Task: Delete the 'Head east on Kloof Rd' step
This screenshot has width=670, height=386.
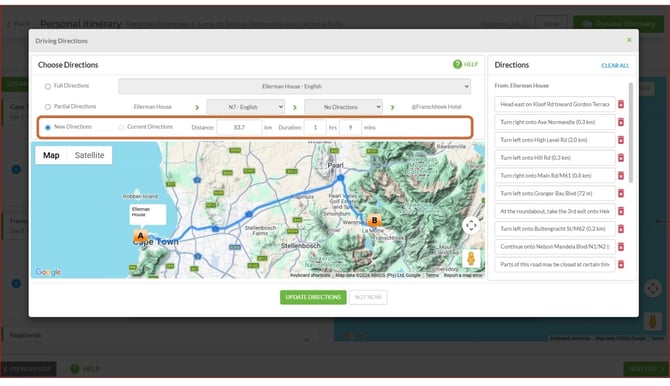Action: 621,104
